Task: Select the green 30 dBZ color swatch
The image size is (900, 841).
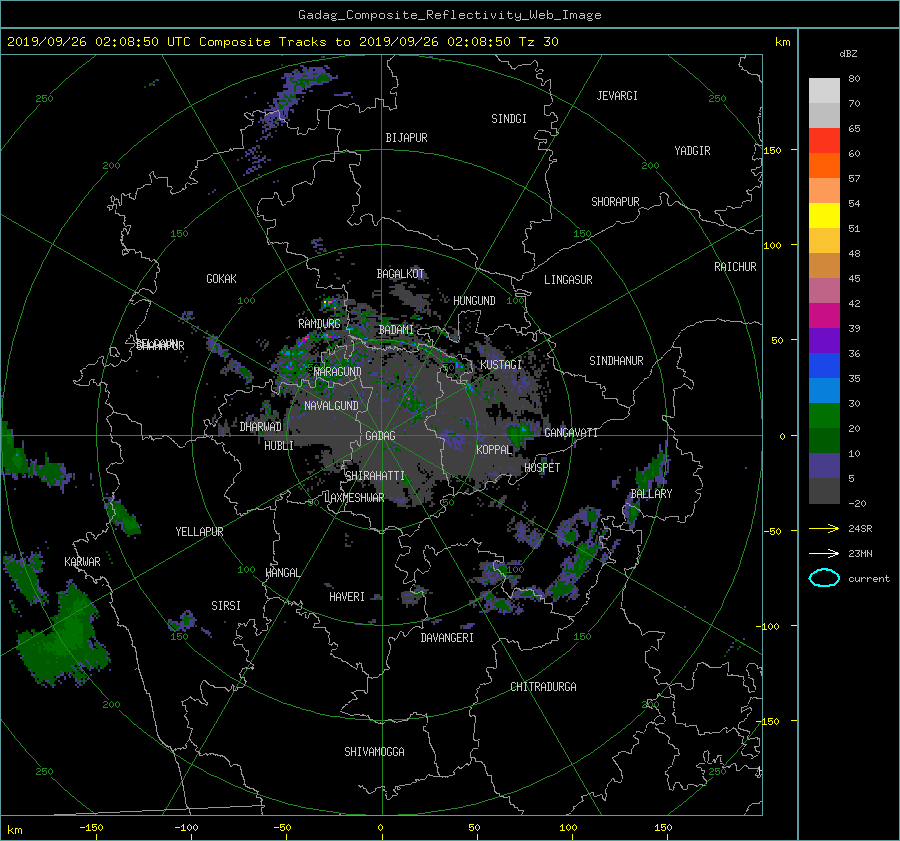Action: [824, 416]
